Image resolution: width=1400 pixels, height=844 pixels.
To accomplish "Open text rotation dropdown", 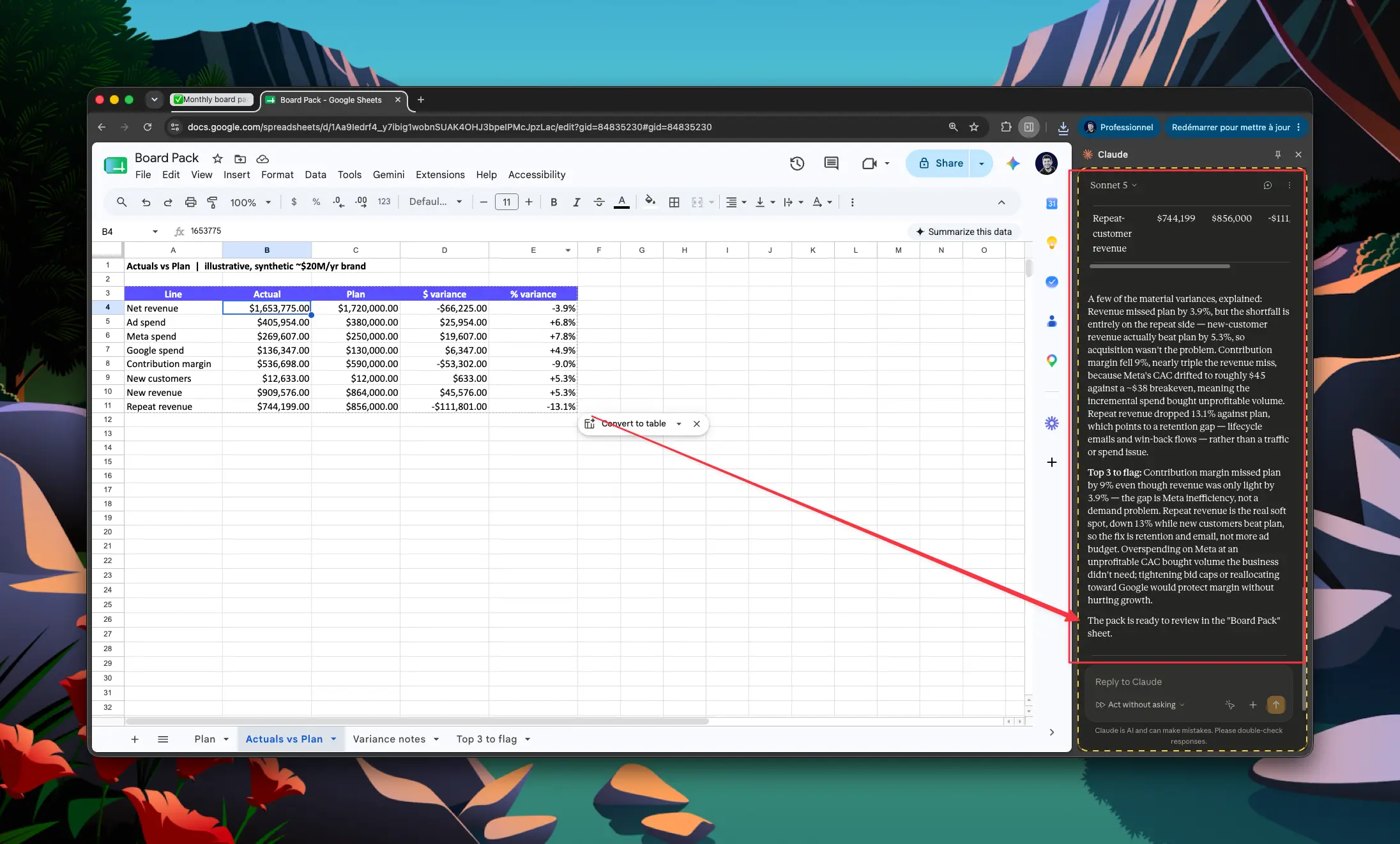I will point(822,202).
